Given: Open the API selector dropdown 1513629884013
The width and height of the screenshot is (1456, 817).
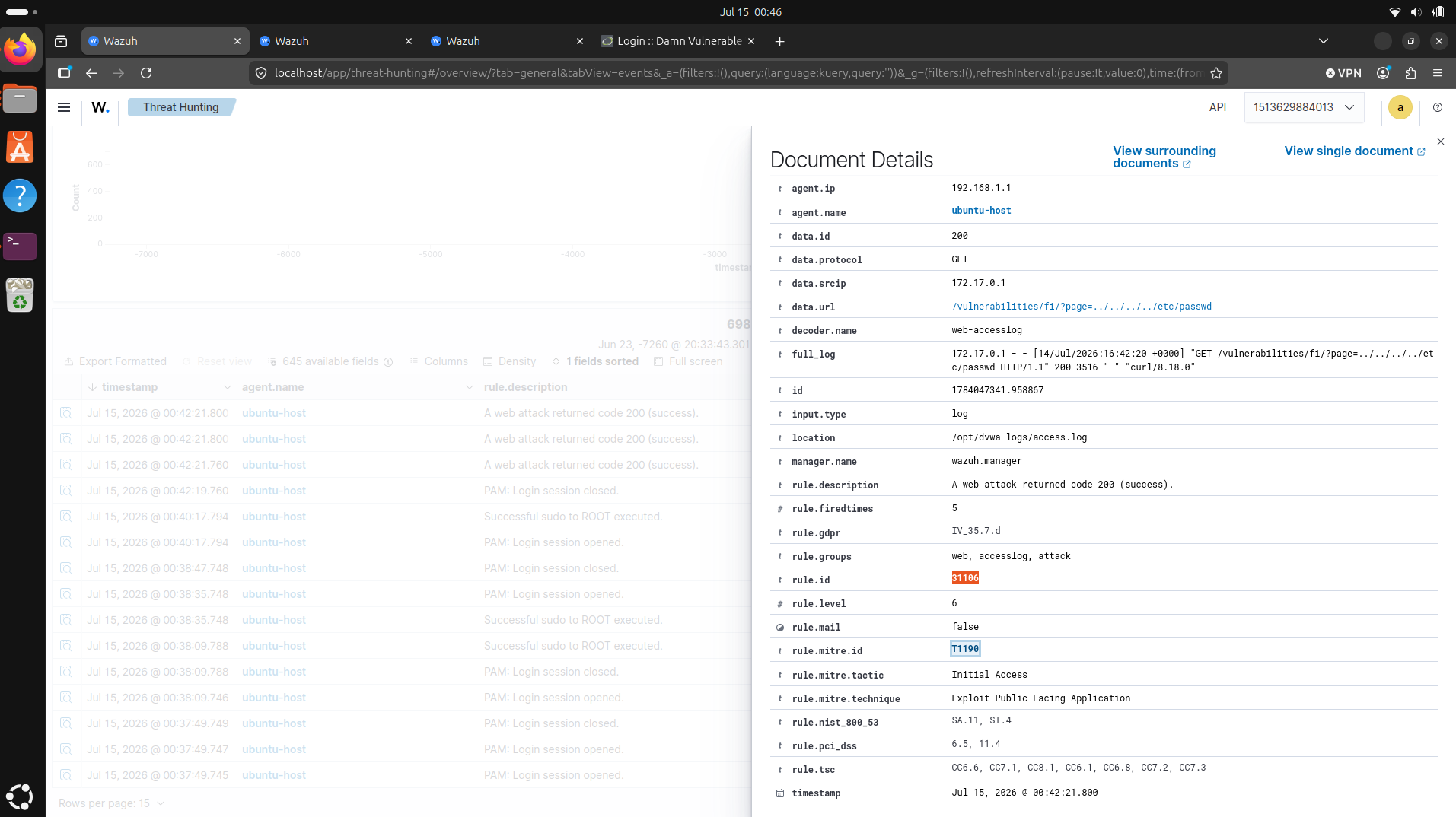Looking at the screenshot, I should pos(1305,107).
